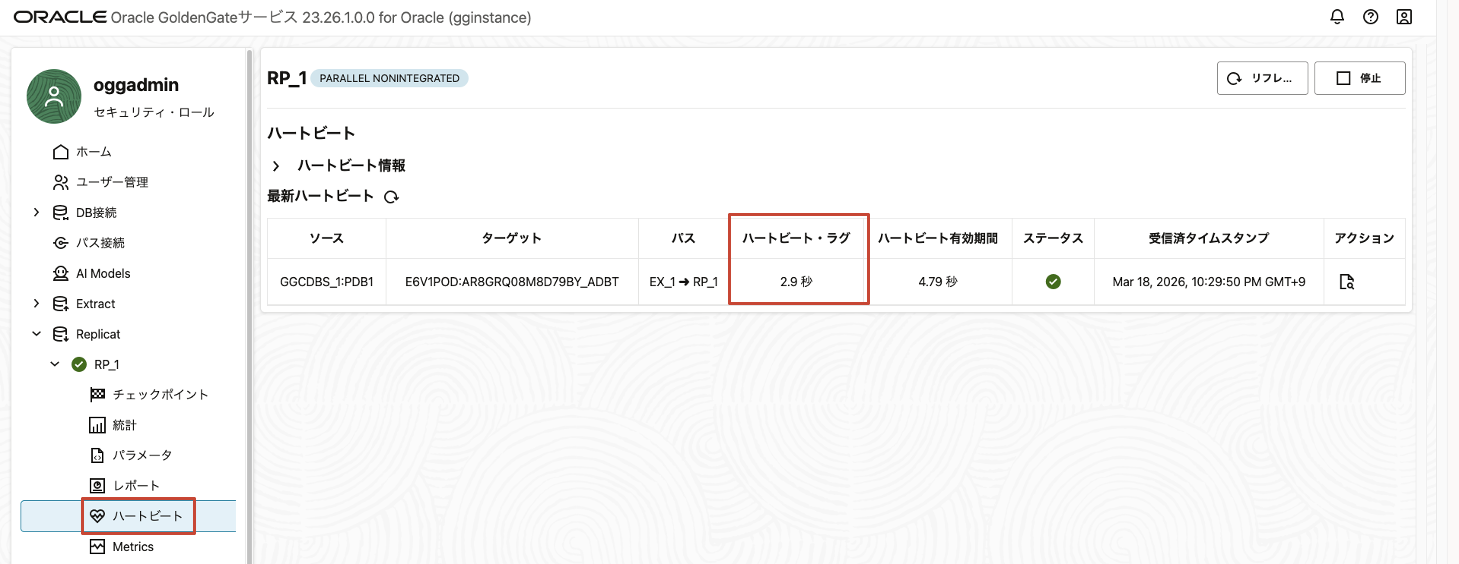Select GGCDBS_1:PDB1 source cell

[x=326, y=282]
